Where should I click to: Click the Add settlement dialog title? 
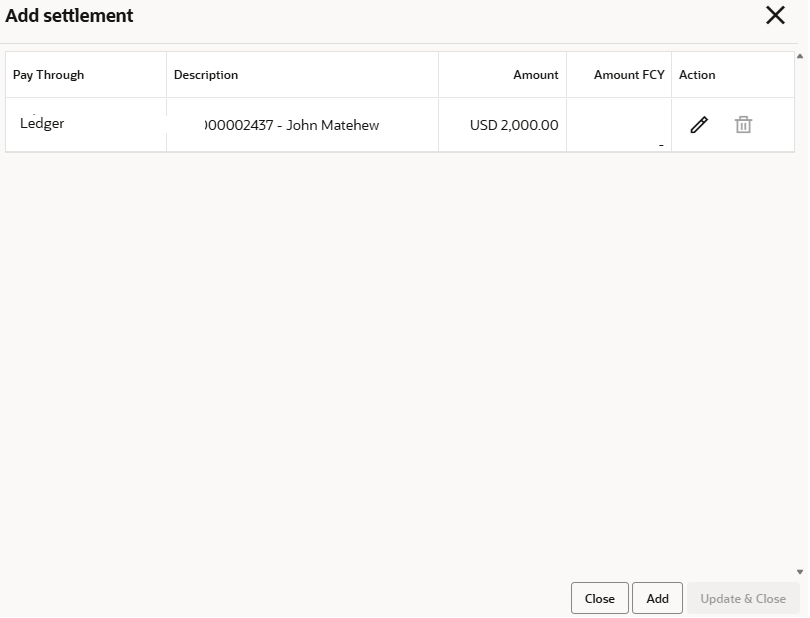[69, 16]
